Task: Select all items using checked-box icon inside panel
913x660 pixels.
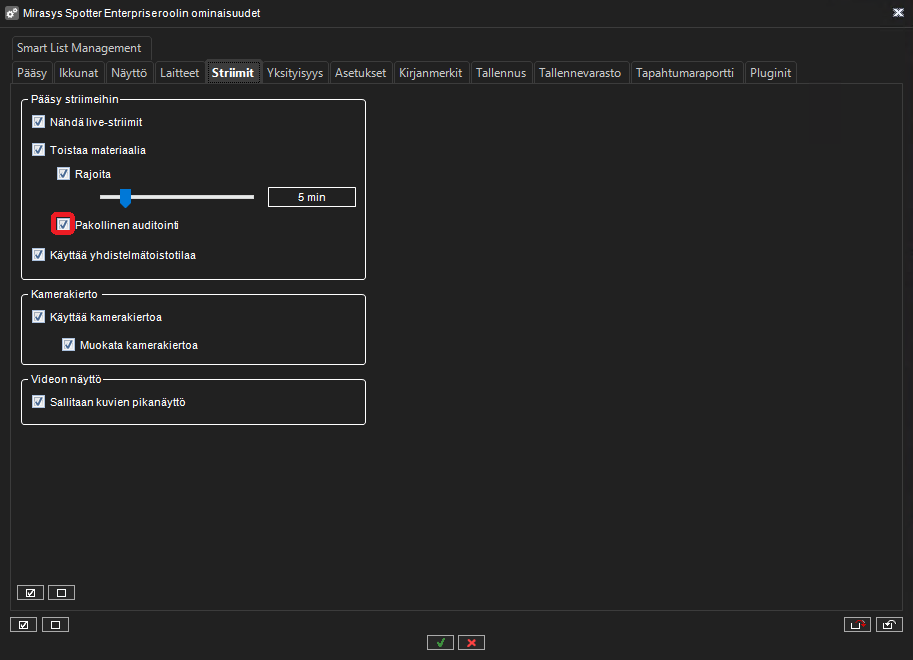Action: 29,592
